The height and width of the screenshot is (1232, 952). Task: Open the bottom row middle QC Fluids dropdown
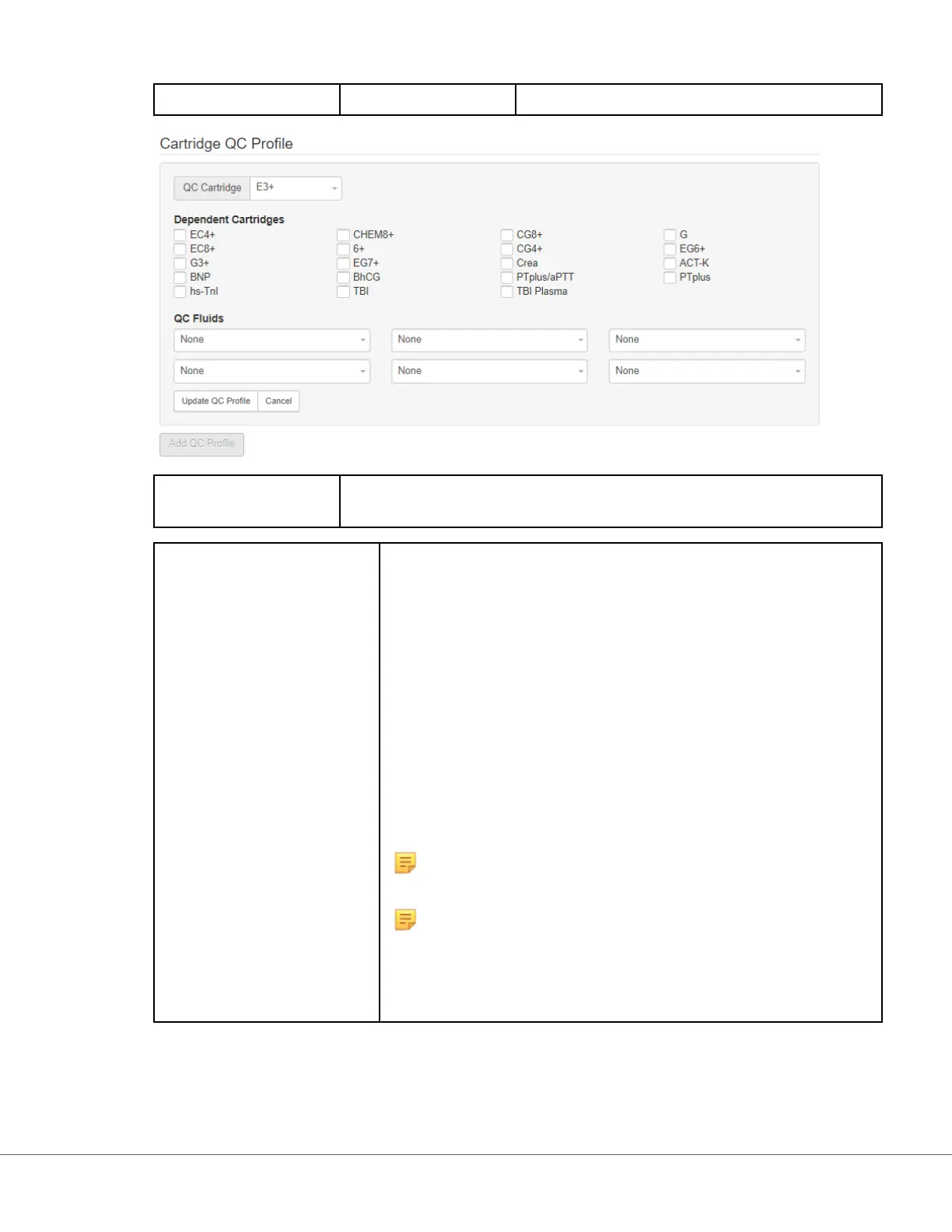point(489,371)
